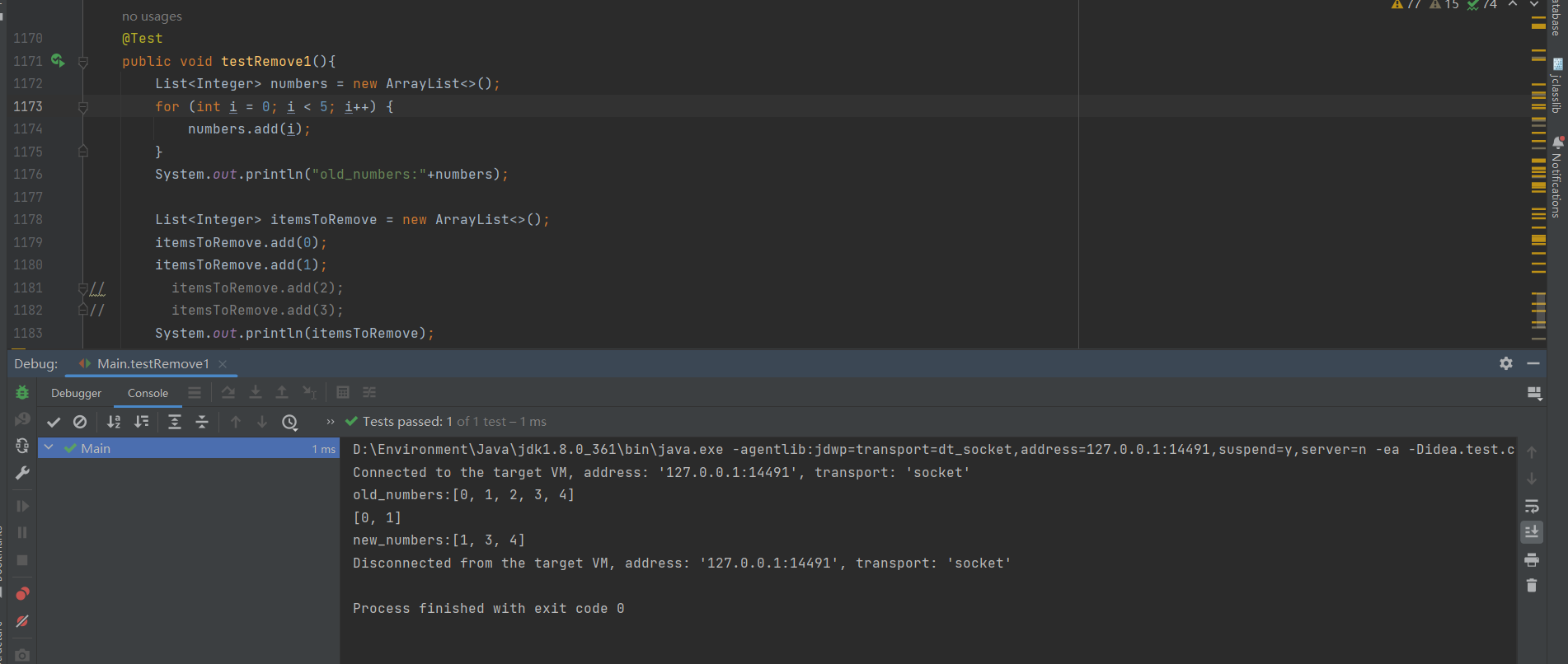
Task: Close the Main.testRemove1 debug tab
Action: (x=223, y=363)
